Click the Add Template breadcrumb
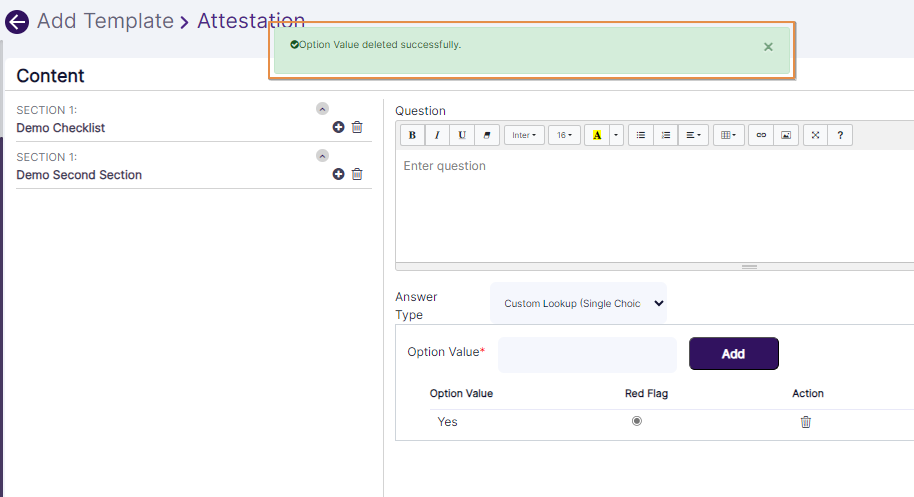This screenshot has height=497, width=914. [x=106, y=21]
